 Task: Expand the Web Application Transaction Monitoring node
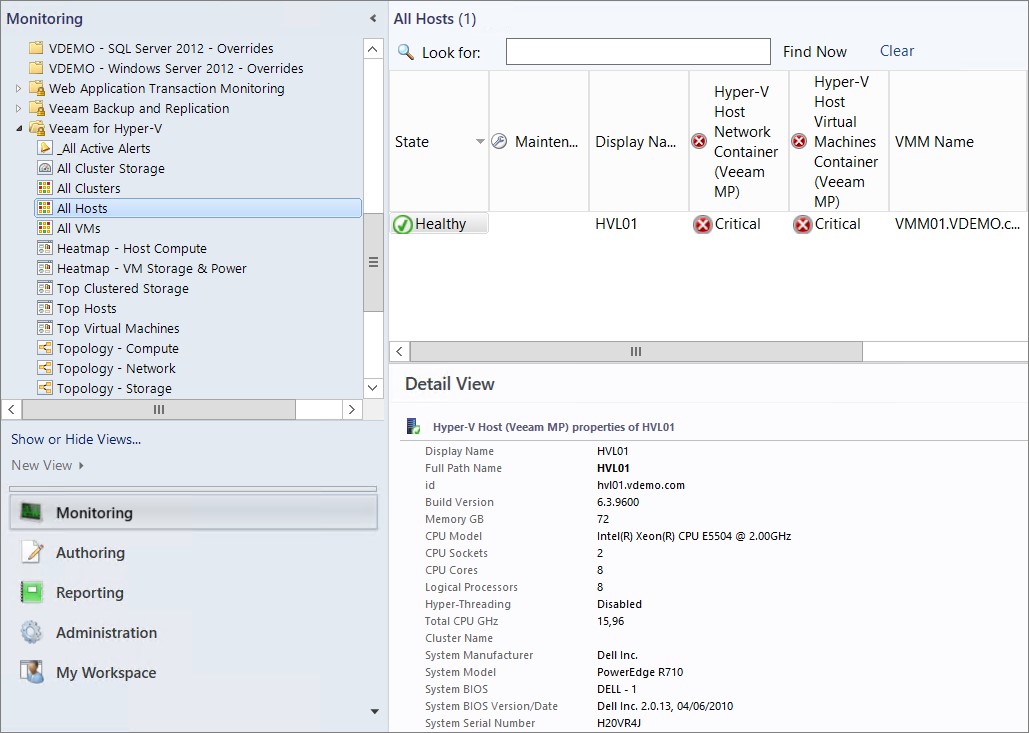18,89
